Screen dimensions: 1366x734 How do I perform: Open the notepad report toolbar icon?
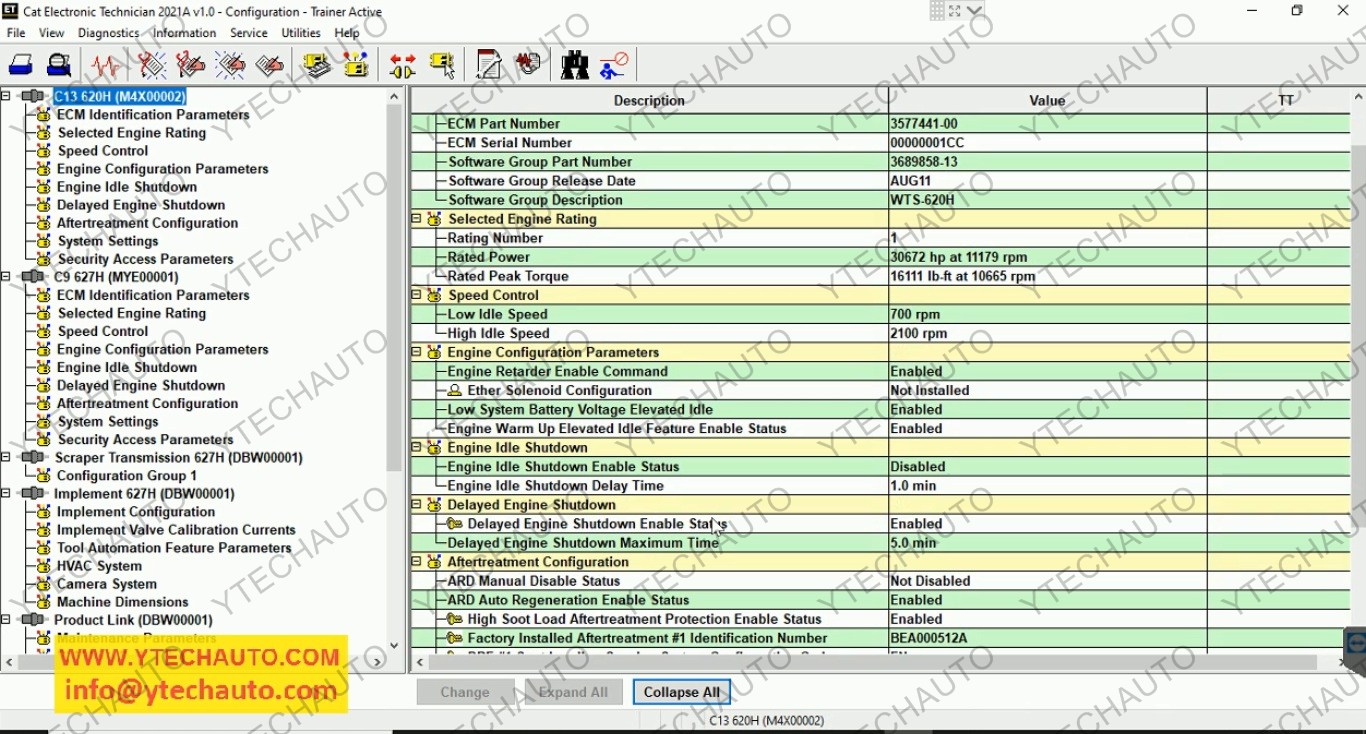489,66
